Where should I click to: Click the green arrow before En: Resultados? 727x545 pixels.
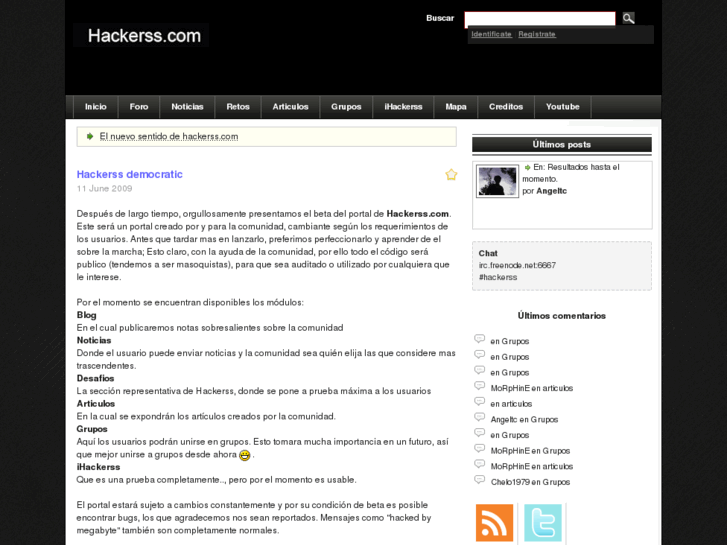(527, 167)
